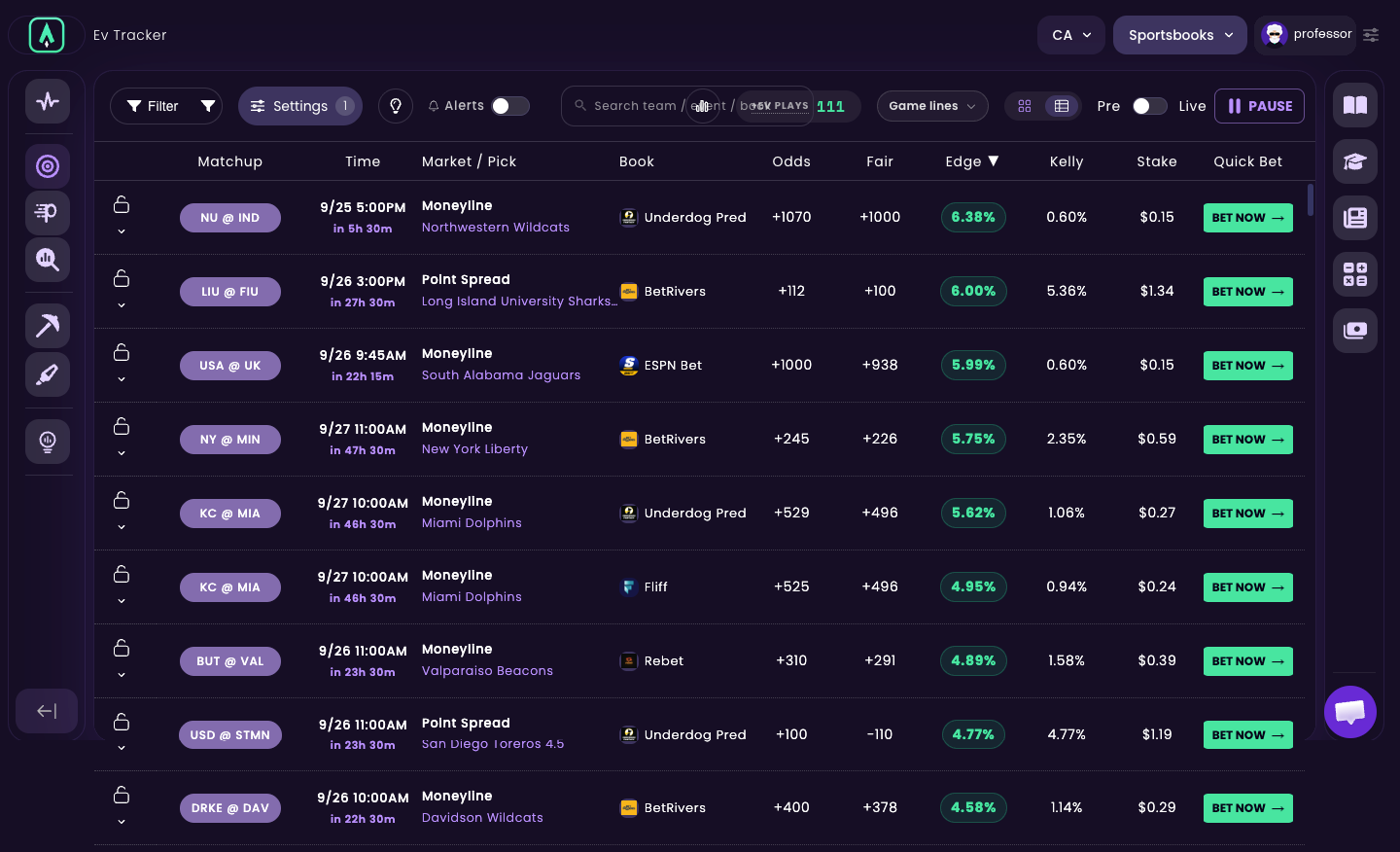Switch to grid card view
The image size is (1400, 852).
pyautogui.click(x=1025, y=106)
